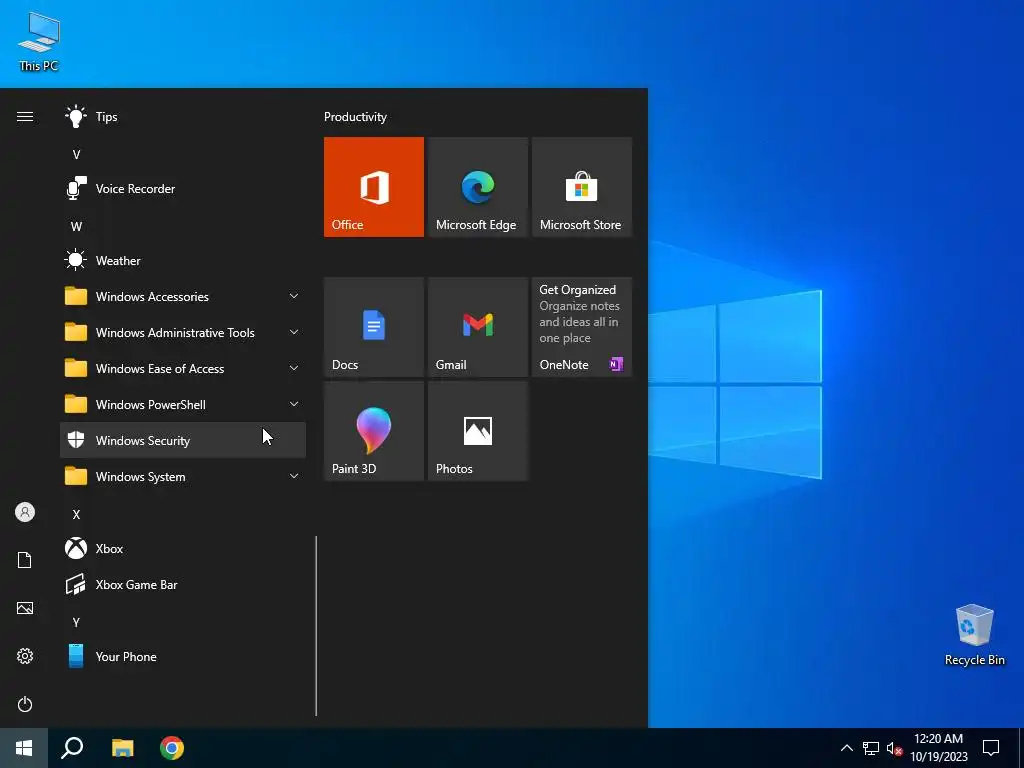The image size is (1024, 768).
Task: Open the Weather app
Action: 183,261
